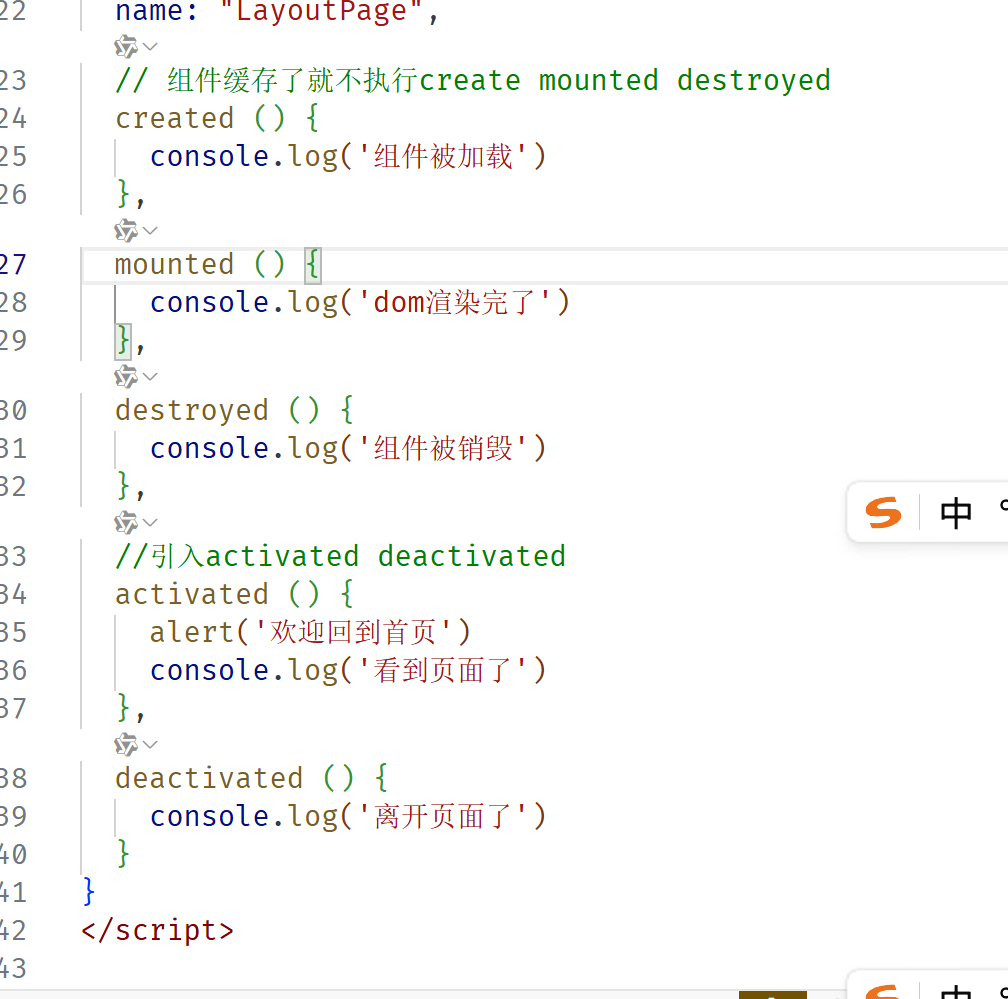Click the alert call with '欢迎回到首页'
This screenshot has width=1008, height=999.
point(310,632)
